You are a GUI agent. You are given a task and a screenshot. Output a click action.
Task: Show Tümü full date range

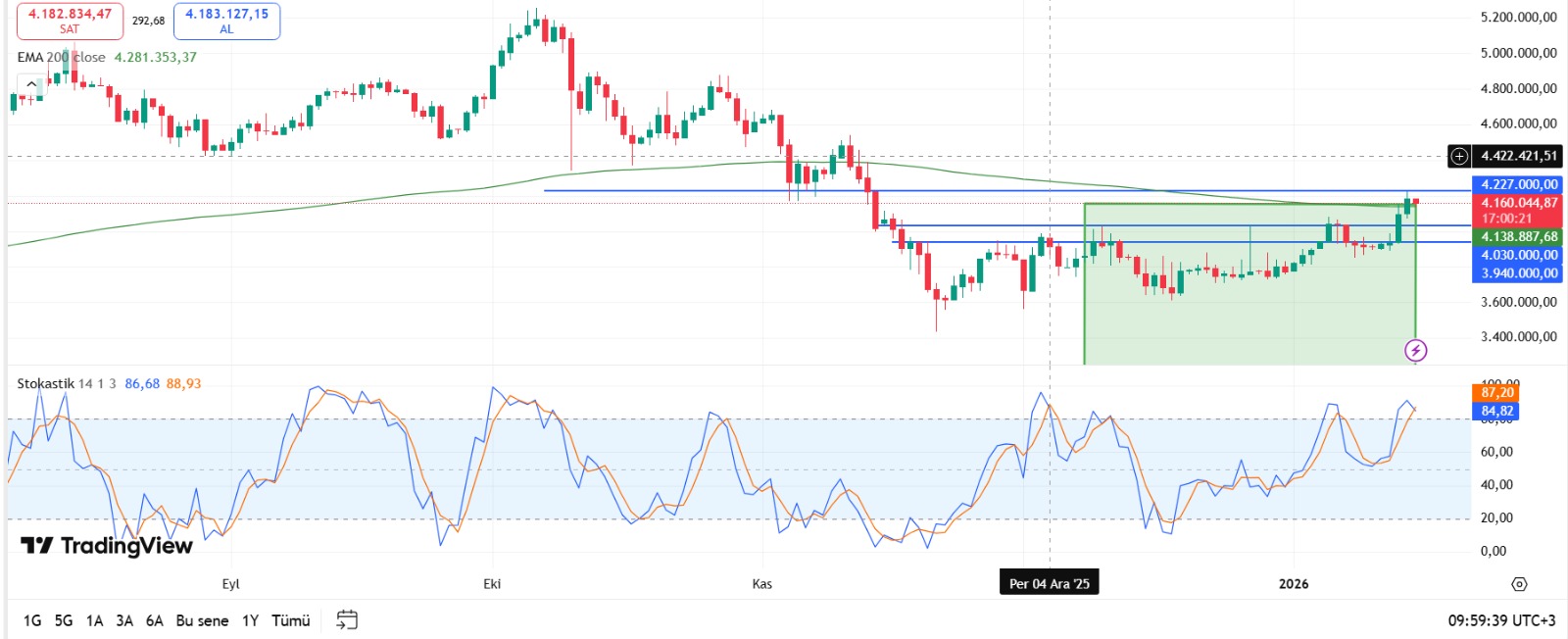click(x=290, y=620)
